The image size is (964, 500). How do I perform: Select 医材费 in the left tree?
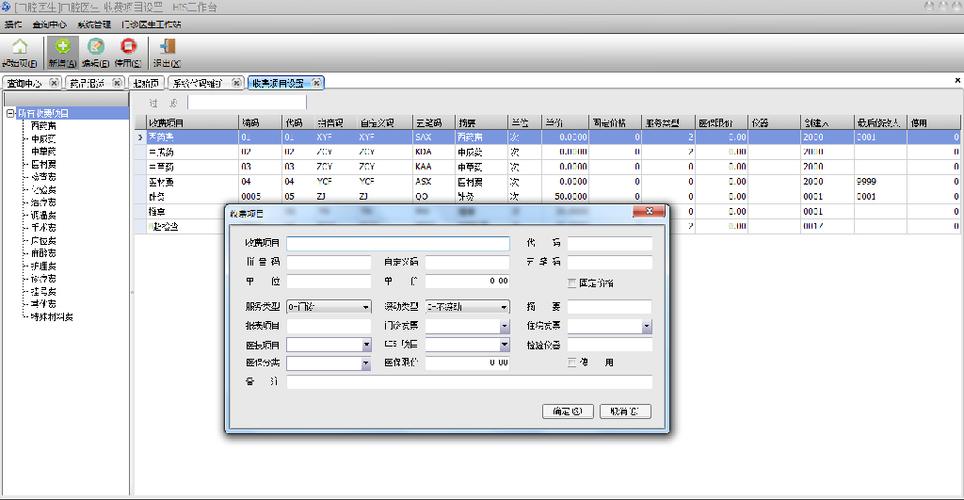click(x=43, y=164)
